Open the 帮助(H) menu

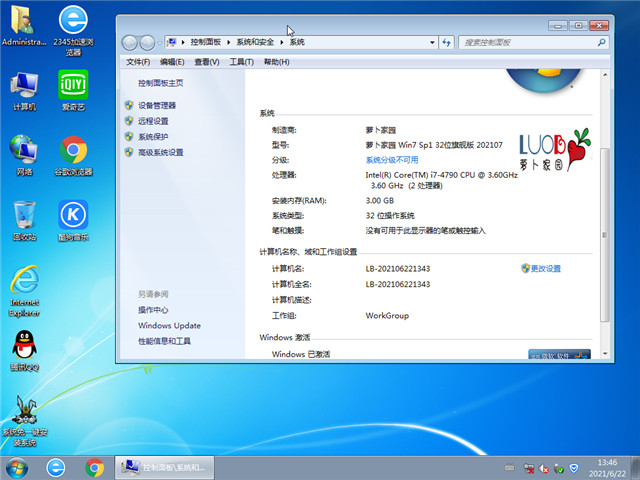276,62
